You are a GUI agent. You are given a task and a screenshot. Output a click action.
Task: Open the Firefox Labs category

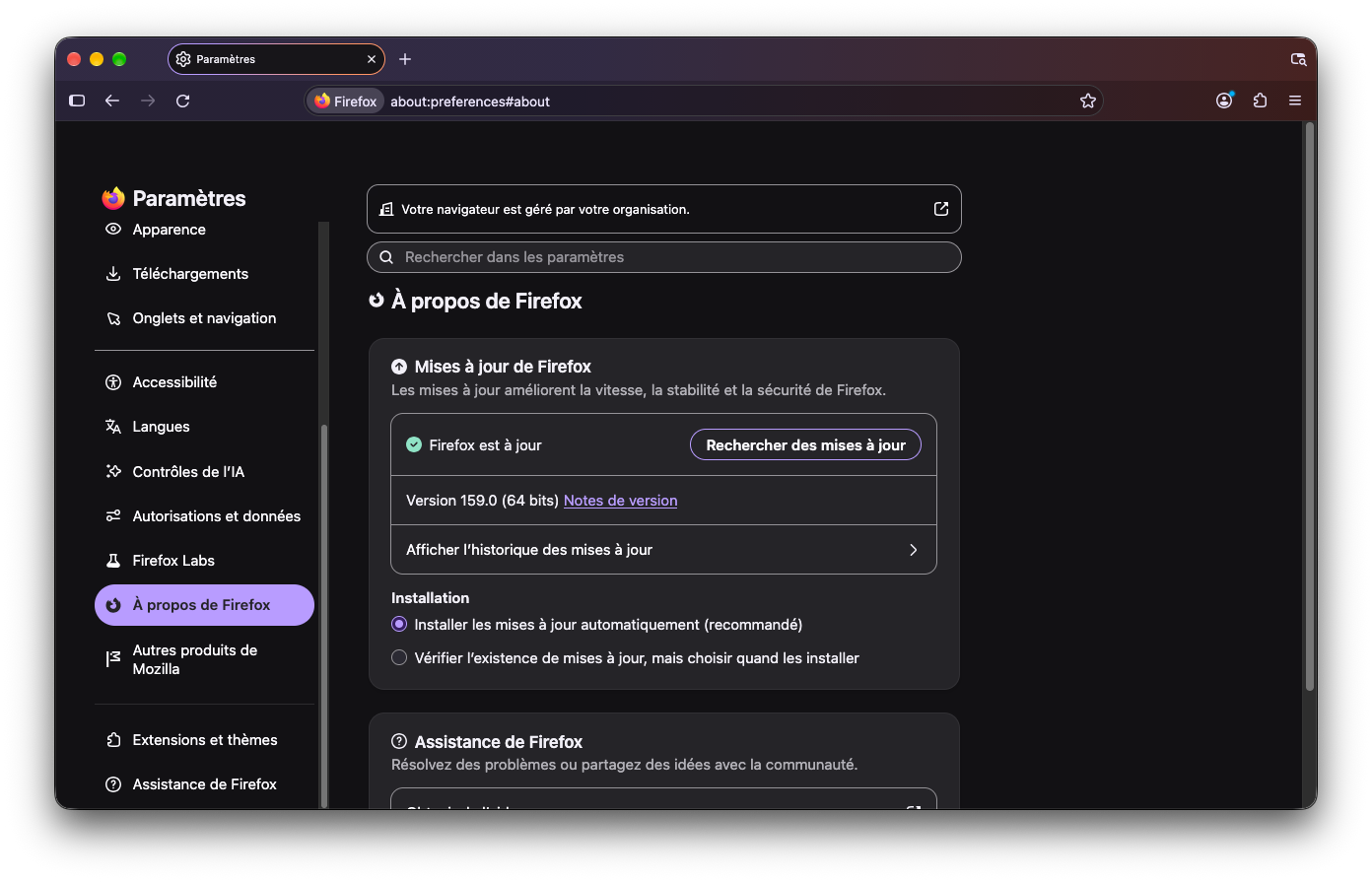(x=204, y=561)
